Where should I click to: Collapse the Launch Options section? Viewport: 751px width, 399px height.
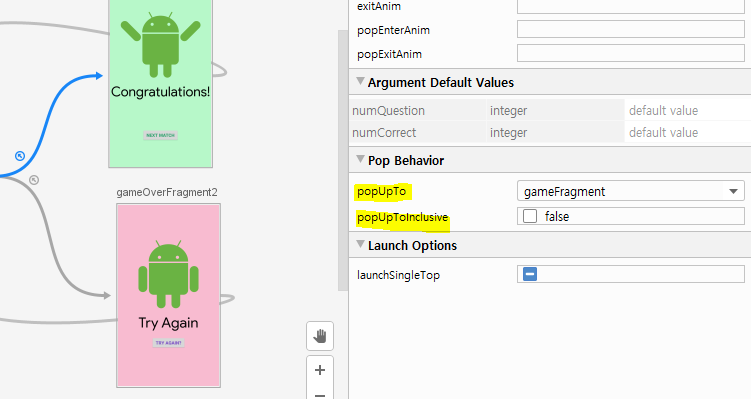coord(360,244)
